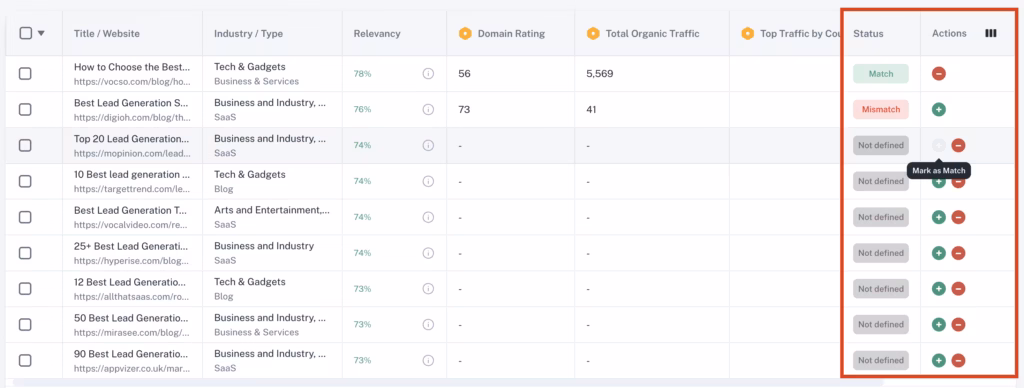The width and height of the screenshot is (1024, 388).
Task: Open relevancy info for the vocalvideo.com row
Action: click(428, 217)
